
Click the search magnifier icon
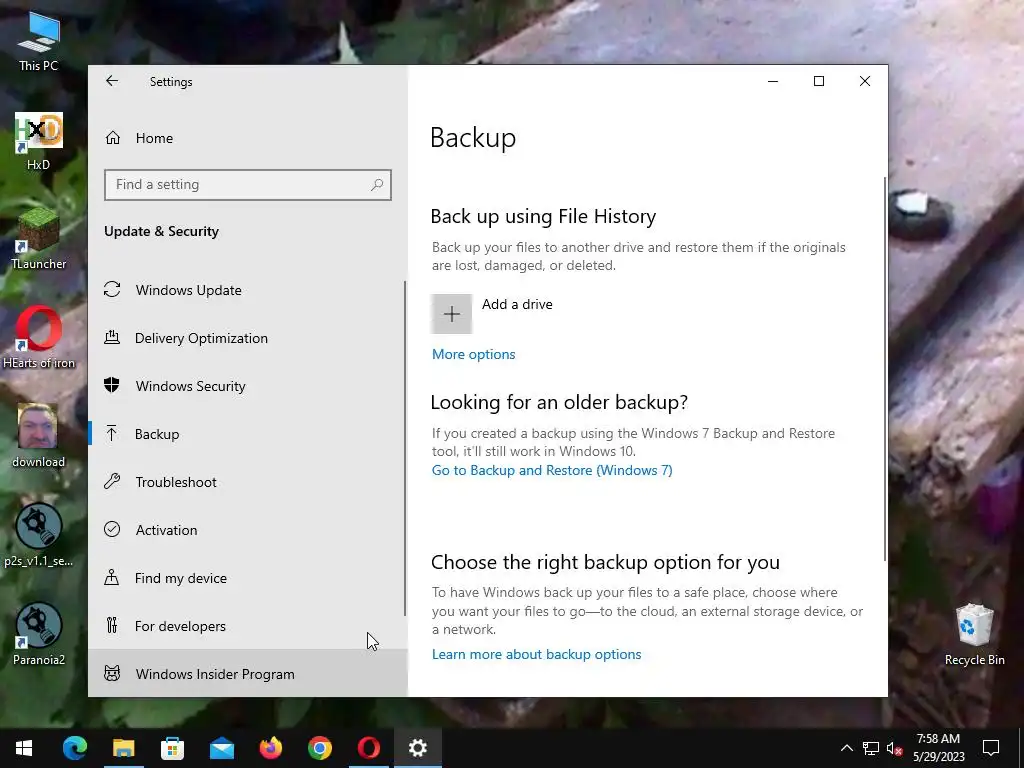pyautogui.click(x=377, y=185)
